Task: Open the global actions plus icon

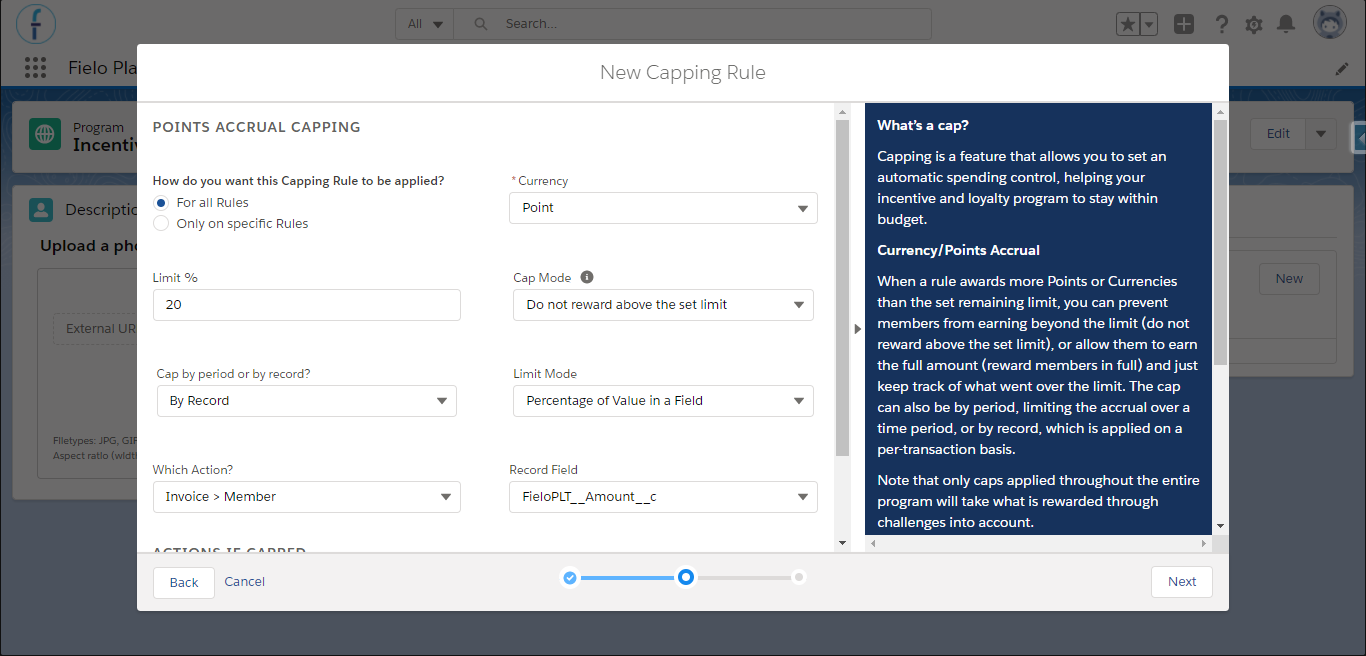Action: [1184, 24]
